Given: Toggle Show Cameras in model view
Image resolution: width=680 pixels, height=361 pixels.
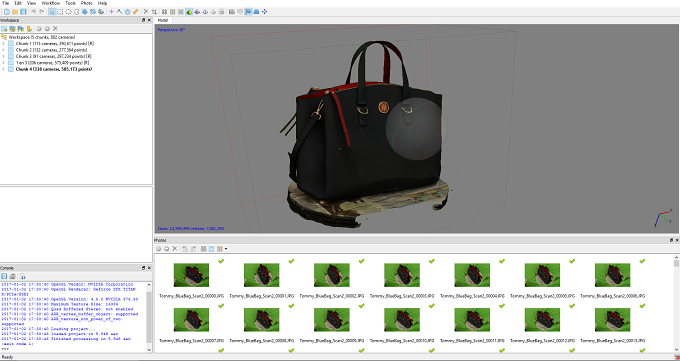Looking at the screenshot, I should click(x=232, y=12).
